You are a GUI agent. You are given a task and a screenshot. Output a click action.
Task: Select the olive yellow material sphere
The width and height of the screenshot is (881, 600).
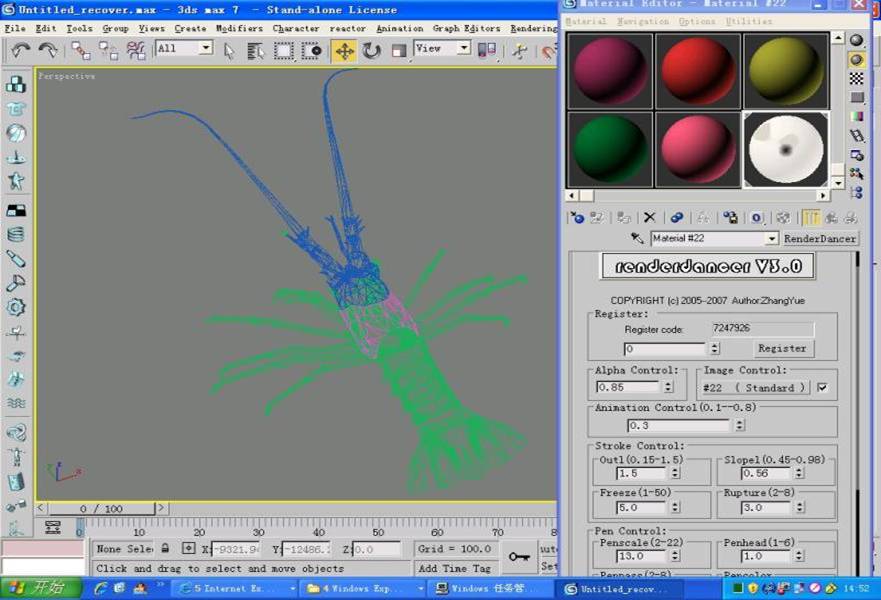coord(785,71)
